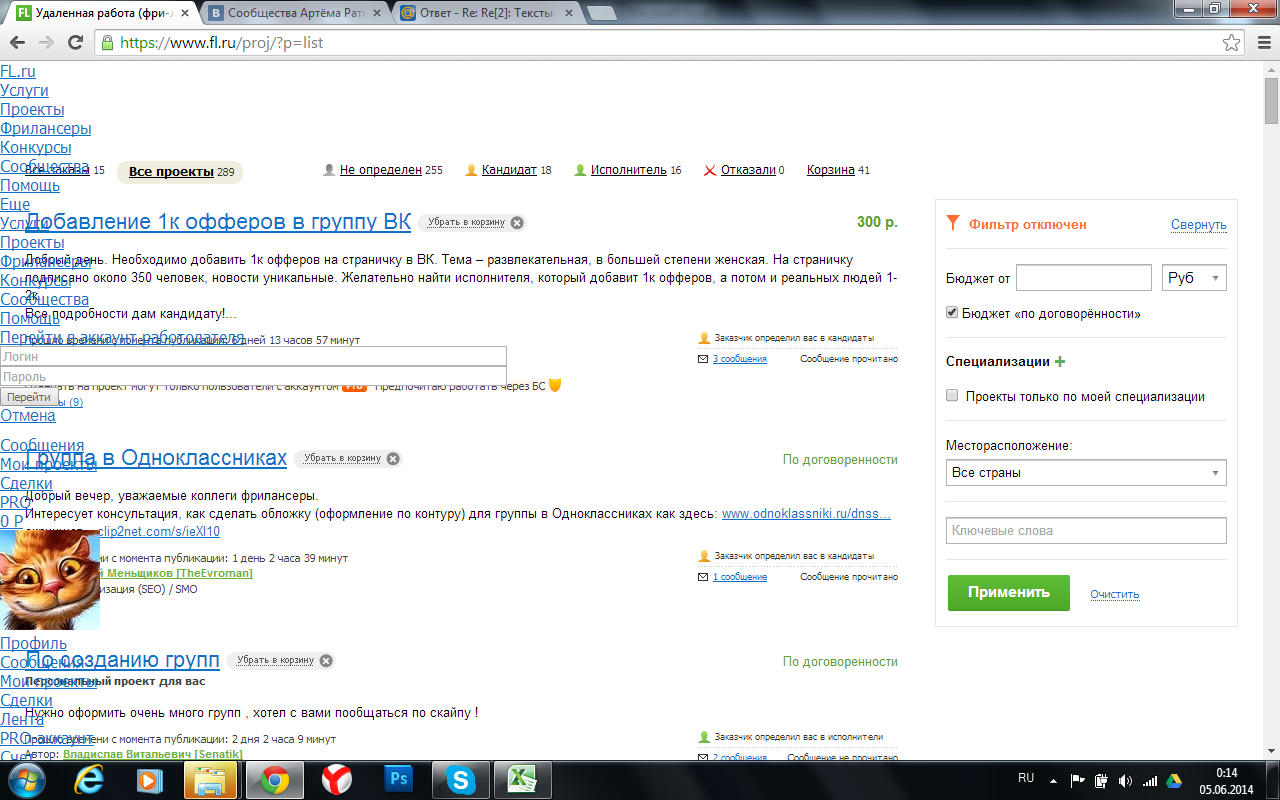The height and width of the screenshot is (800, 1280).
Task: Open the Корзина tab
Action: point(830,170)
